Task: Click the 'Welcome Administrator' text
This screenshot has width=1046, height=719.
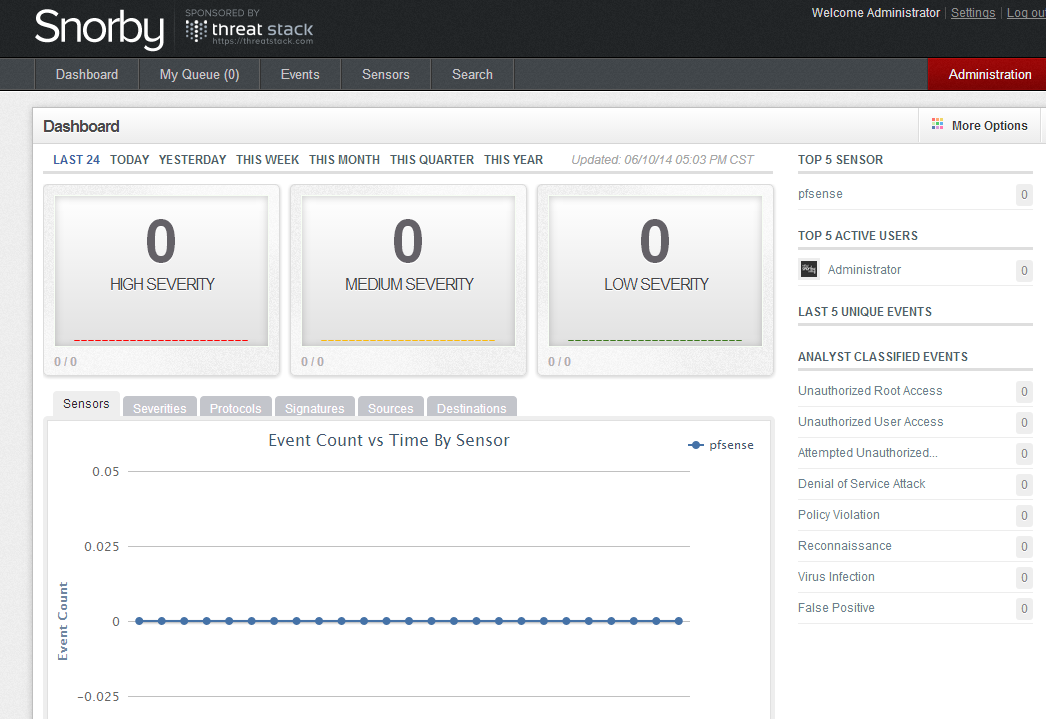Action: [x=875, y=13]
